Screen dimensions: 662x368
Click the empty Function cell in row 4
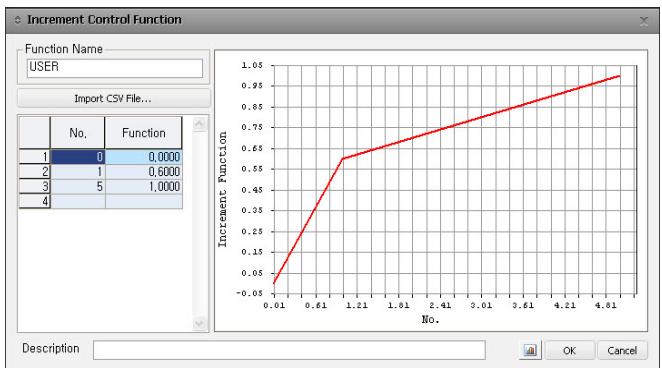tap(144, 201)
